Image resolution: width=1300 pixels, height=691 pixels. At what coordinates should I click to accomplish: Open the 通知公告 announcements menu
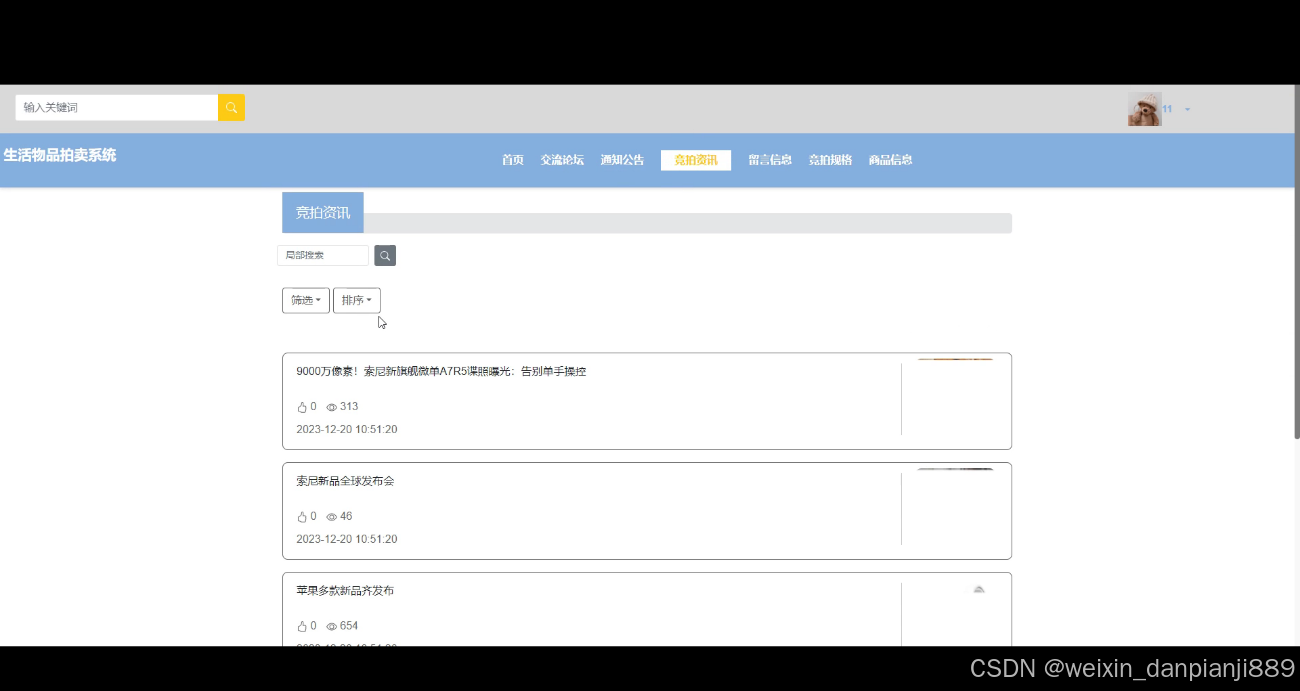click(x=622, y=160)
